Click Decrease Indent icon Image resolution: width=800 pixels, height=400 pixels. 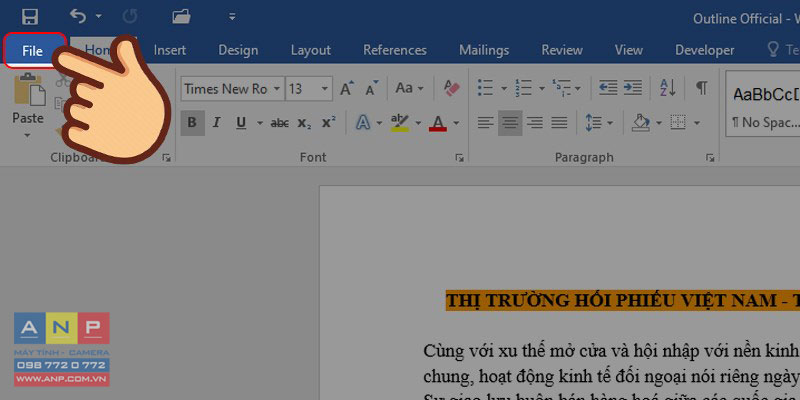[x=608, y=88]
